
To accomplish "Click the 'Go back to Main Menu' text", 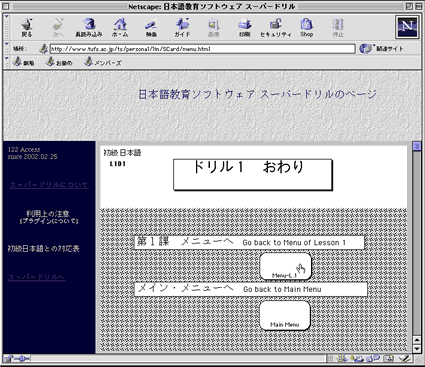I will point(282,289).
